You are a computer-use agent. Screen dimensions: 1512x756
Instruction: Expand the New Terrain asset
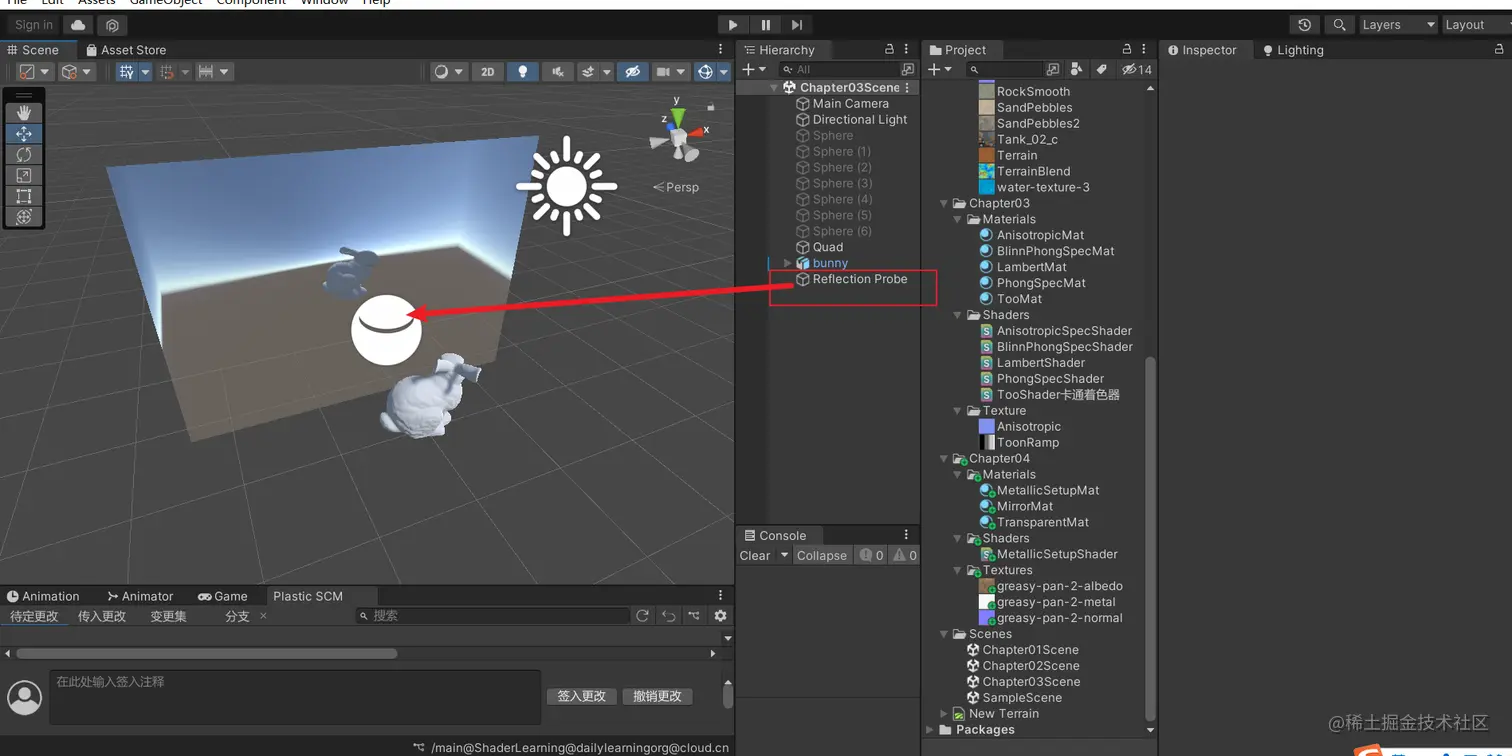(944, 714)
